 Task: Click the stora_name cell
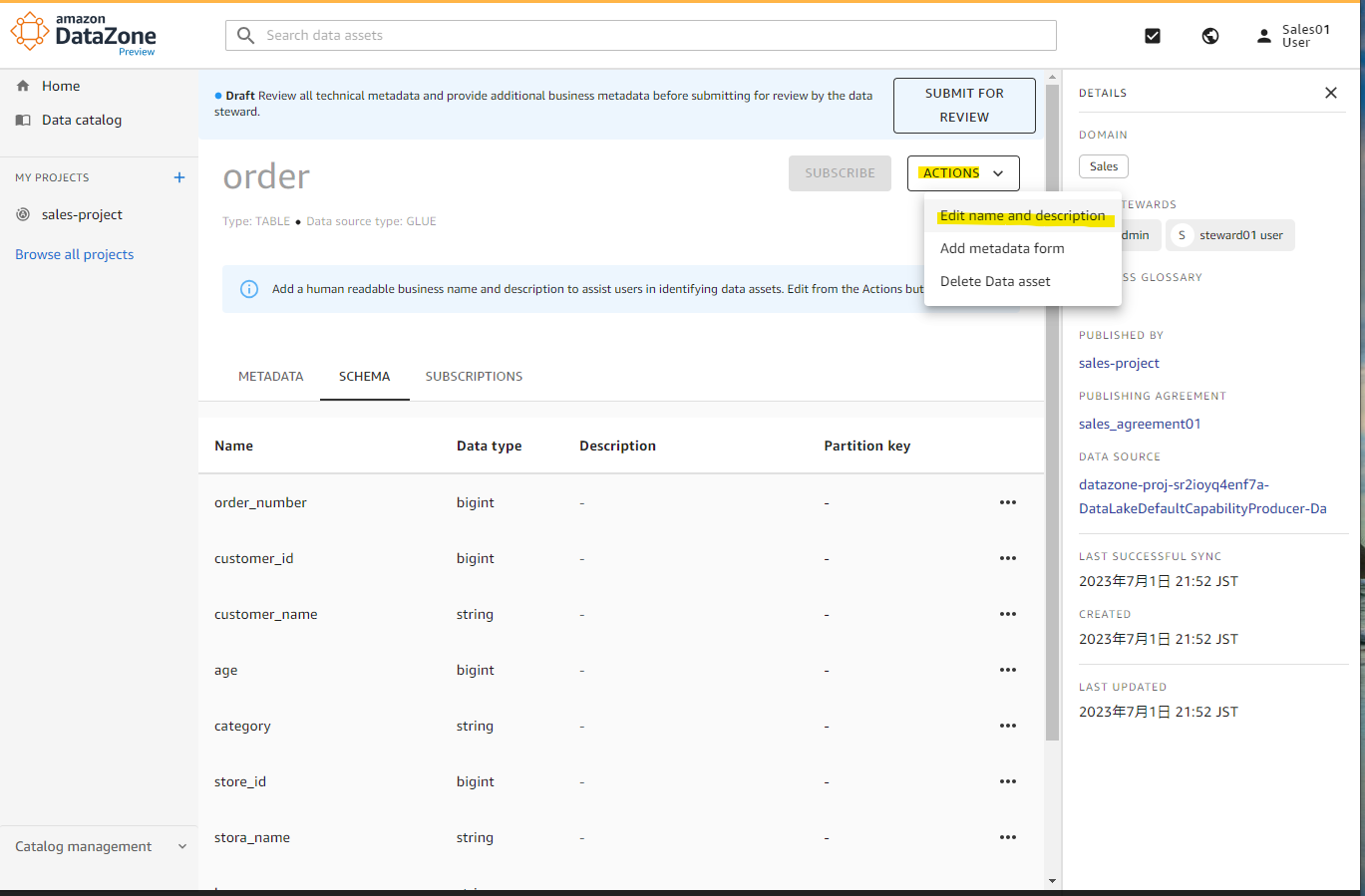[x=252, y=837]
